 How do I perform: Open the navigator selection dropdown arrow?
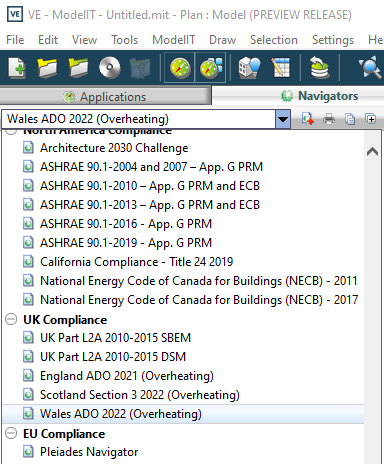point(283,119)
